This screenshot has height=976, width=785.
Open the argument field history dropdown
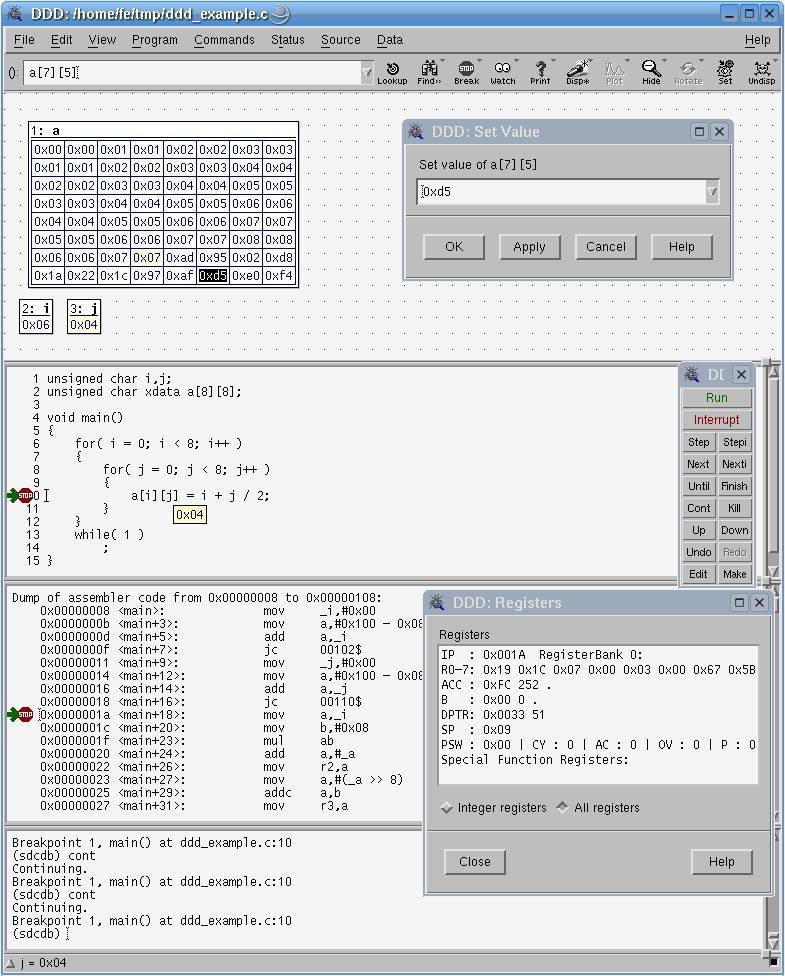pos(367,73)
